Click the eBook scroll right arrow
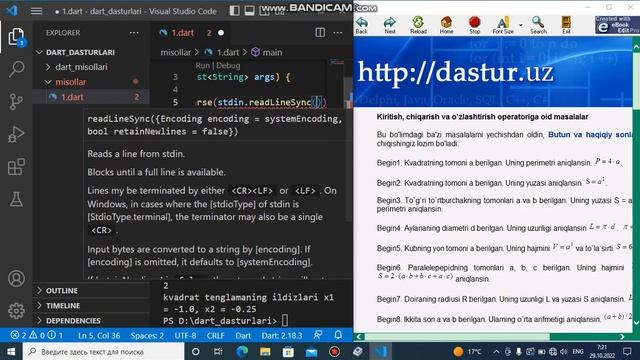Screen dimensions: 640x360 pyautogui.click(x=622, y=337)
